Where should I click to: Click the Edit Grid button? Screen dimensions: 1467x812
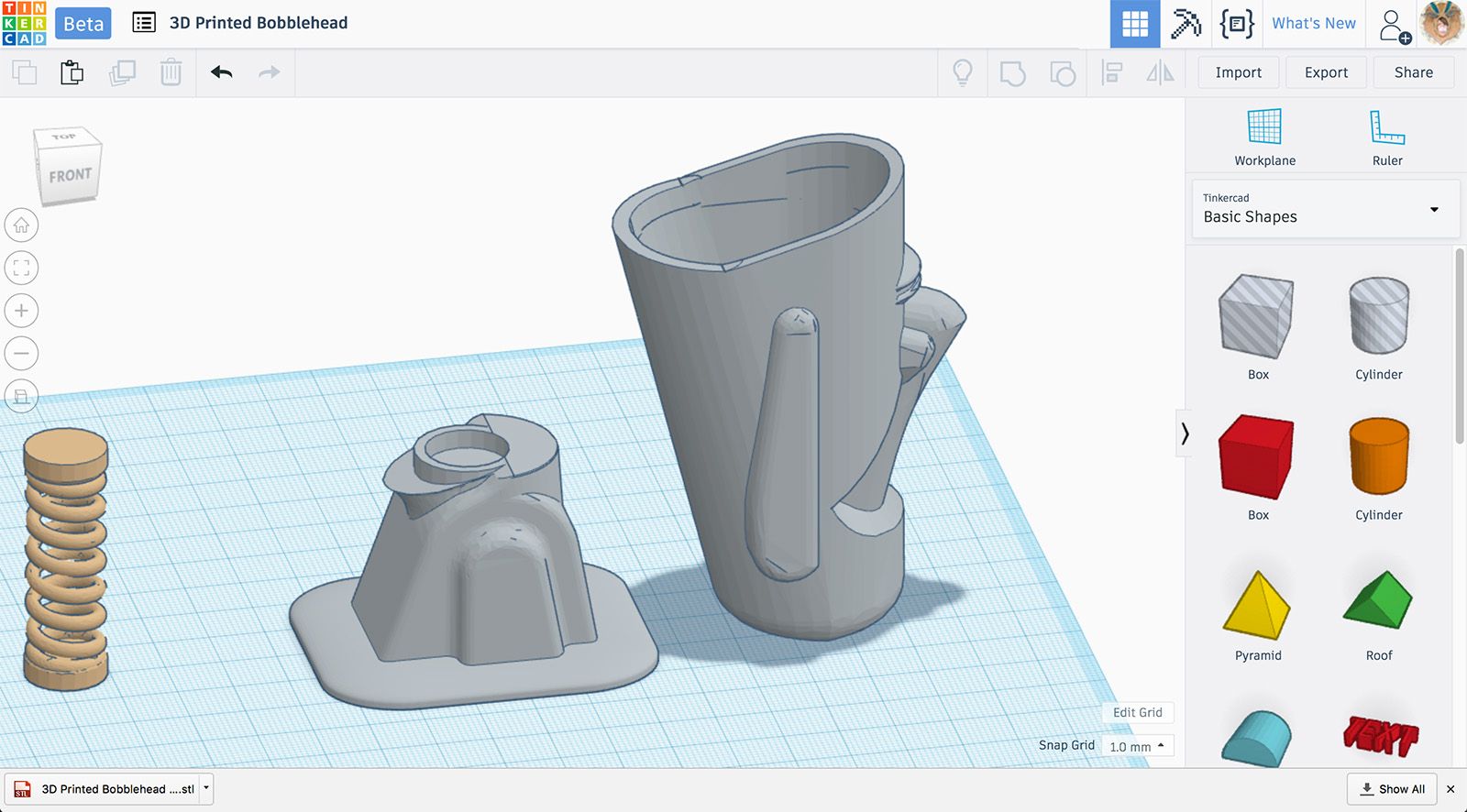[x=1137, y=712]
